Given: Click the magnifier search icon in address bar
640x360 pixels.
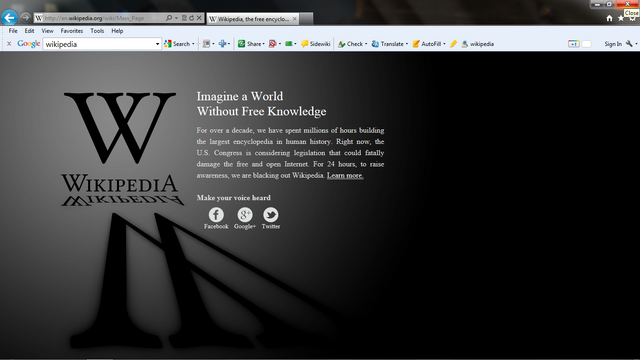Looking at the screenshot, I should 169,18.
